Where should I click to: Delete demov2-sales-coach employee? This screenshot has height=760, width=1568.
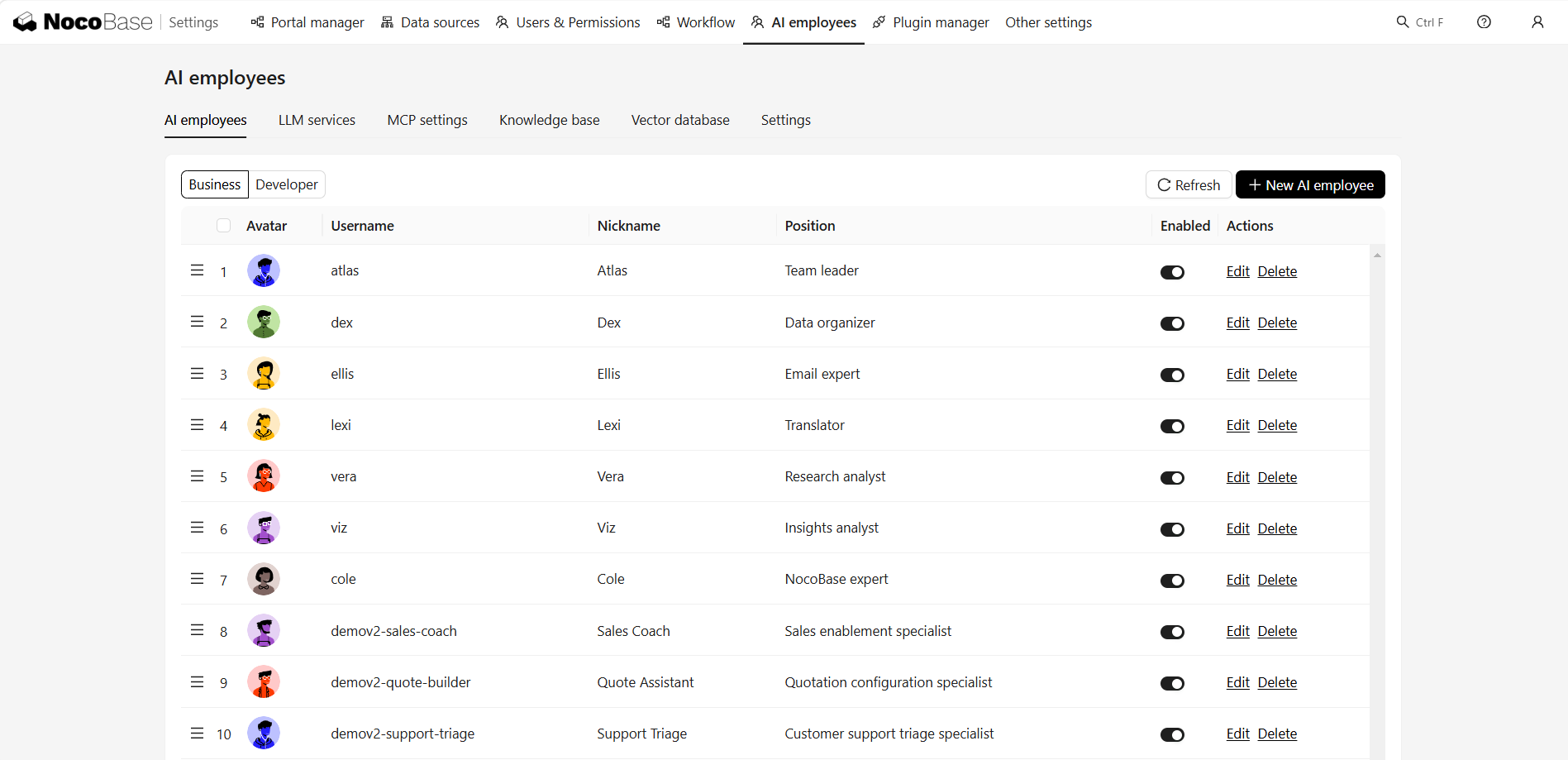click(x=1277, y=631)
